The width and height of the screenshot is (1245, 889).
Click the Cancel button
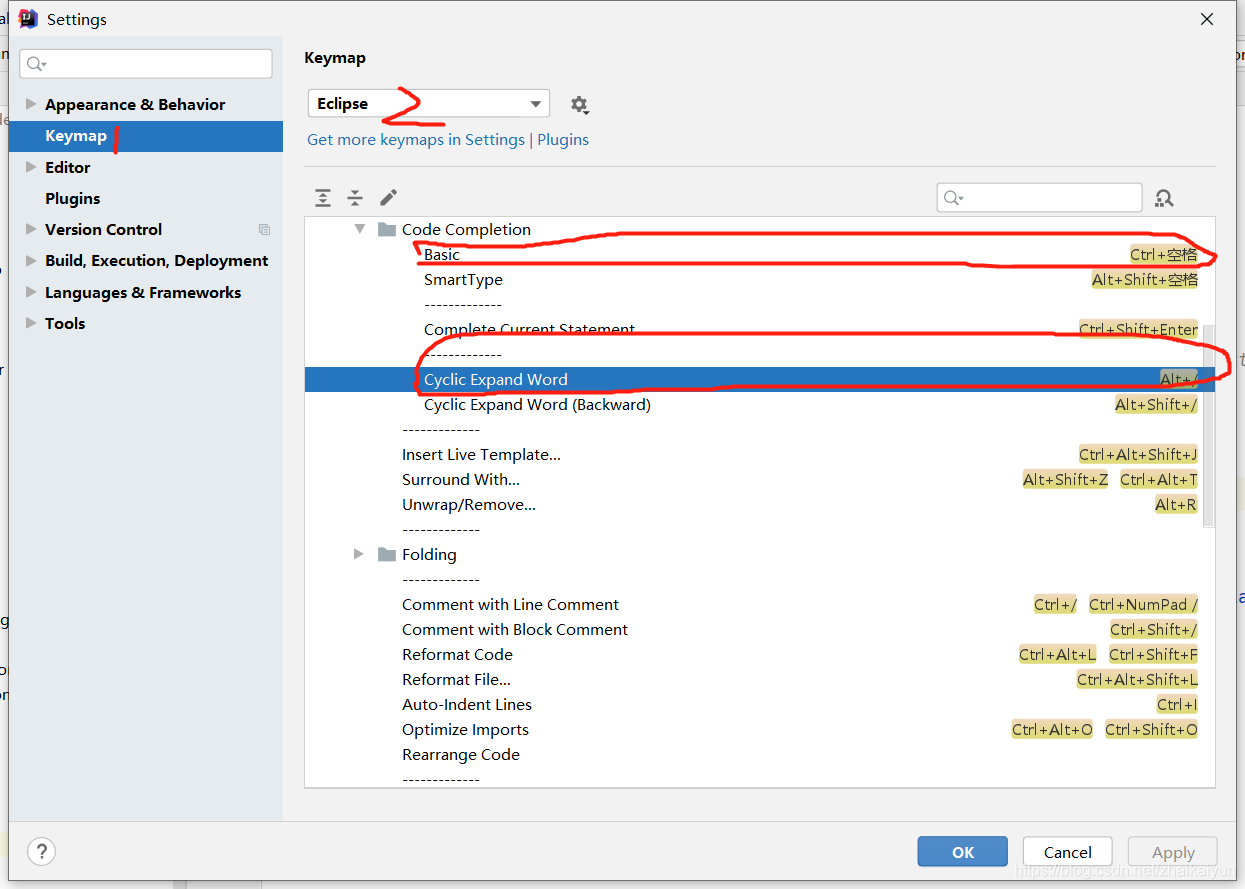tap(1068, 852)
